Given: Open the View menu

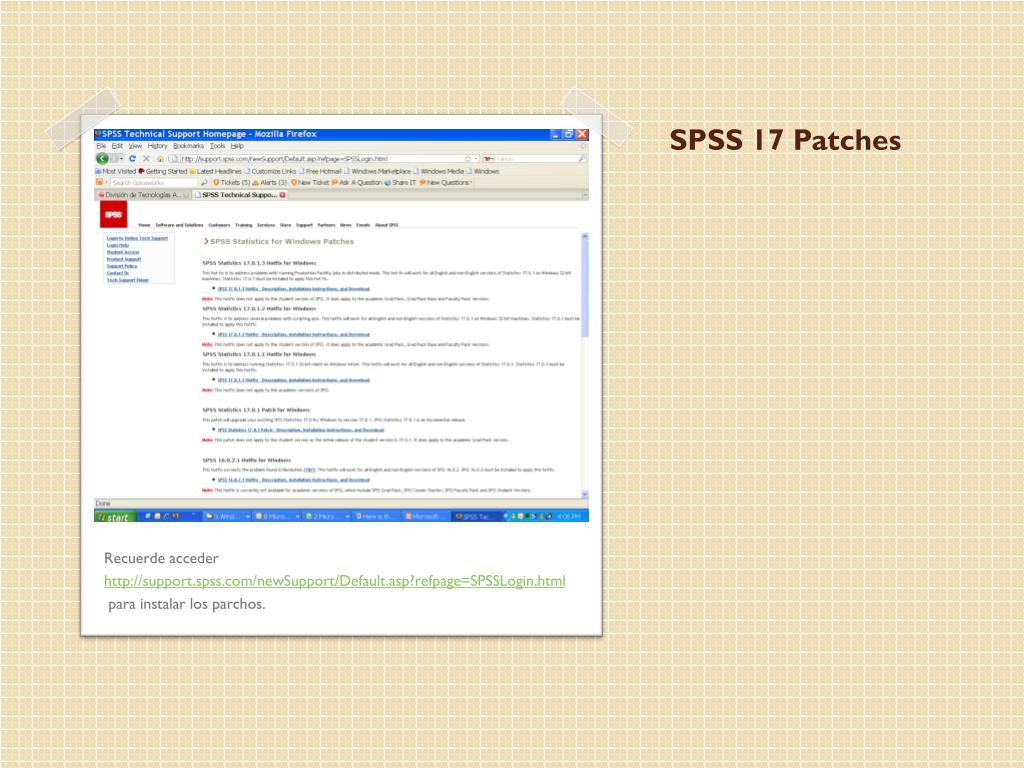Looking at the screenshot, I should click(x=135, y=146).
